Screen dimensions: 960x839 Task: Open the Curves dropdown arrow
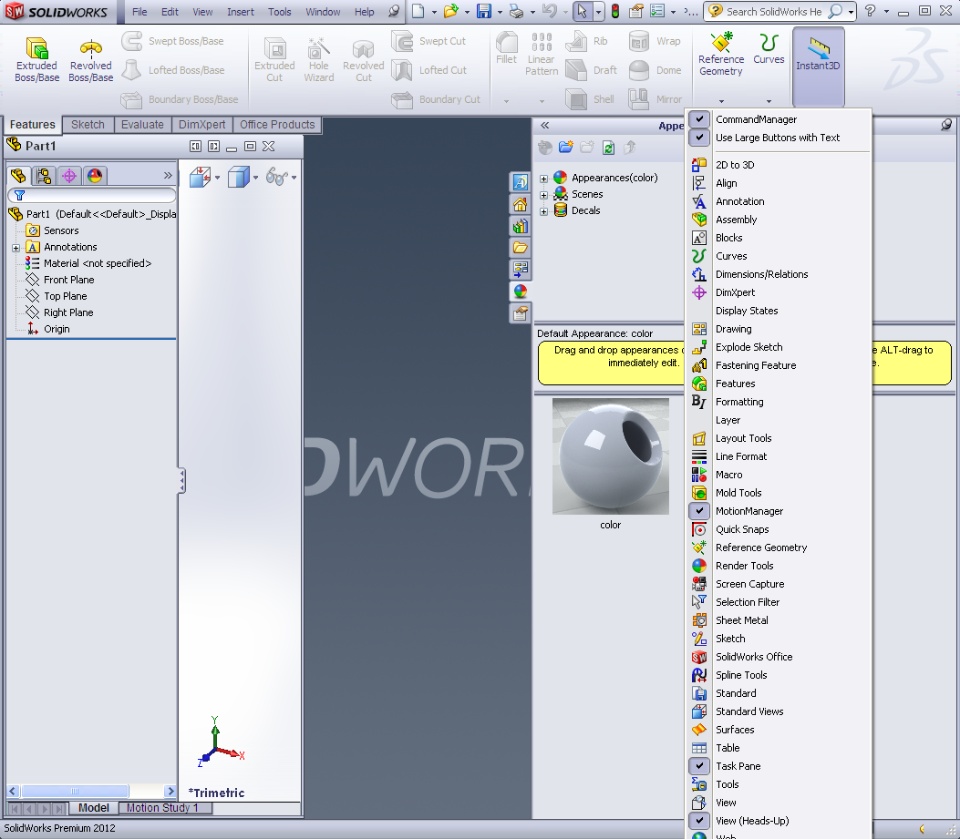point(768,101)
